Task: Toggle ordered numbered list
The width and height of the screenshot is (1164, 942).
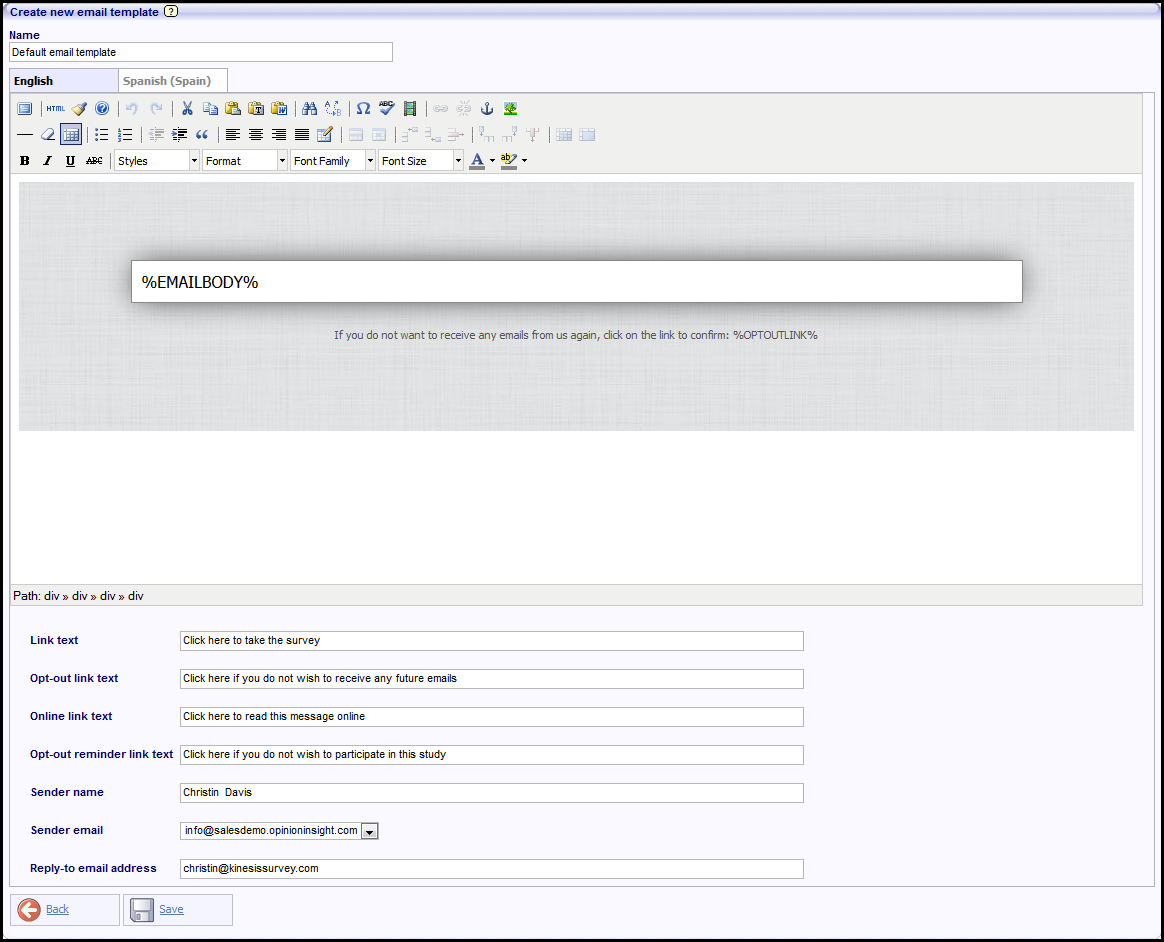Action: 125,134
